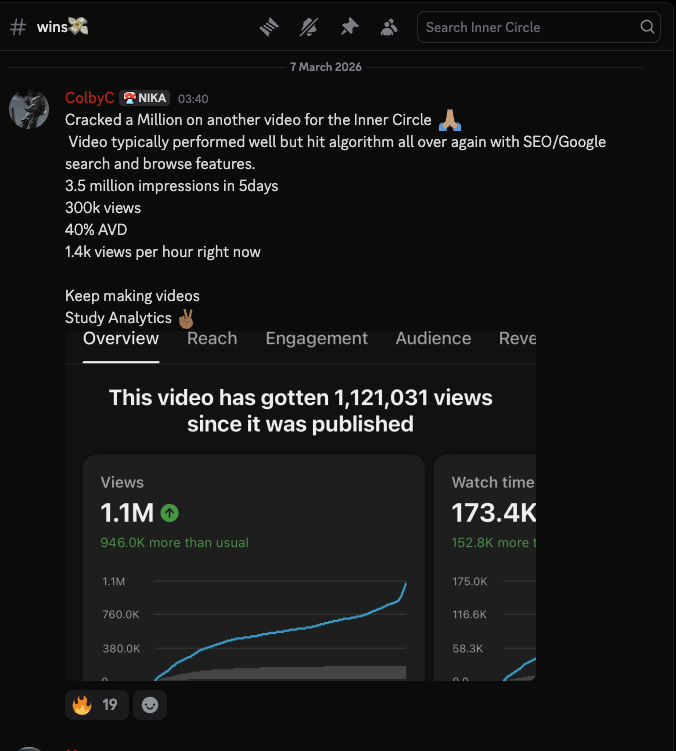Open the Threads icon in channel header
This screenshot has width=676, height=751.
[x=268, y=27]
